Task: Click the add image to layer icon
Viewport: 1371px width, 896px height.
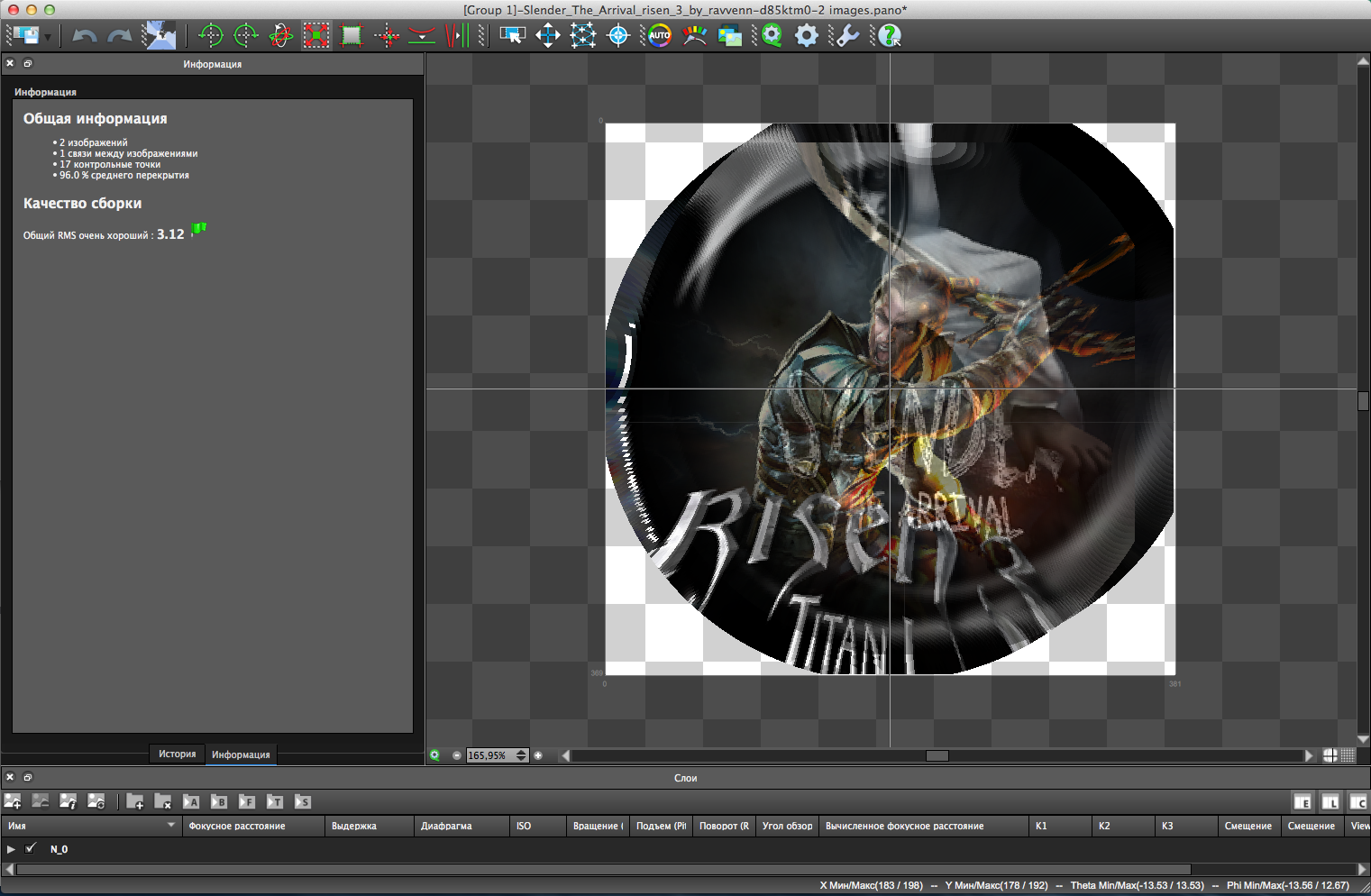Action: click(13, 800)
